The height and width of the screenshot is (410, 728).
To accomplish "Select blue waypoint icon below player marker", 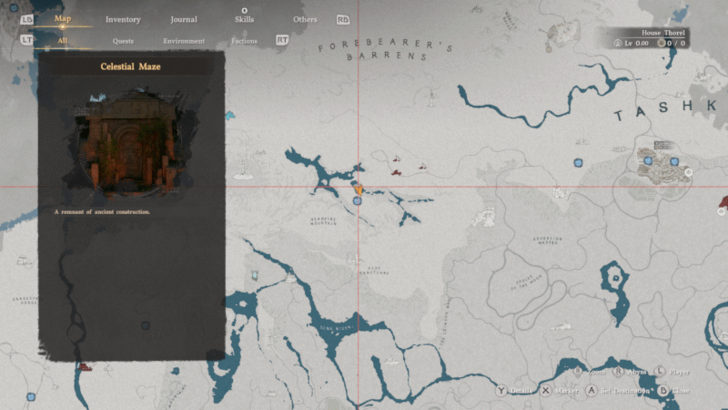I will pos(357,201).
